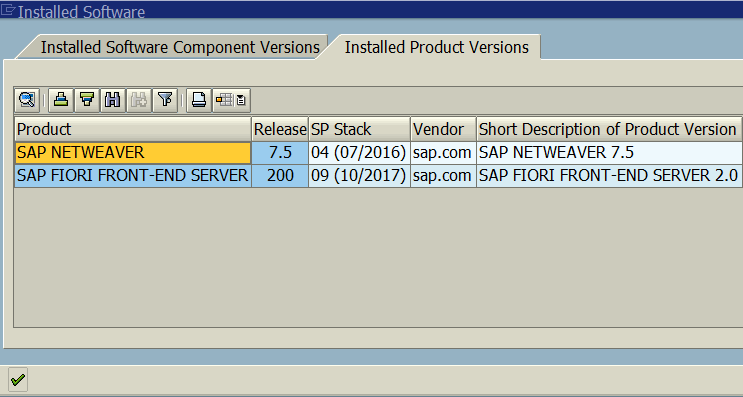743x397 pixels.
Task: Click the Release column header
Action: click(280, 129)
